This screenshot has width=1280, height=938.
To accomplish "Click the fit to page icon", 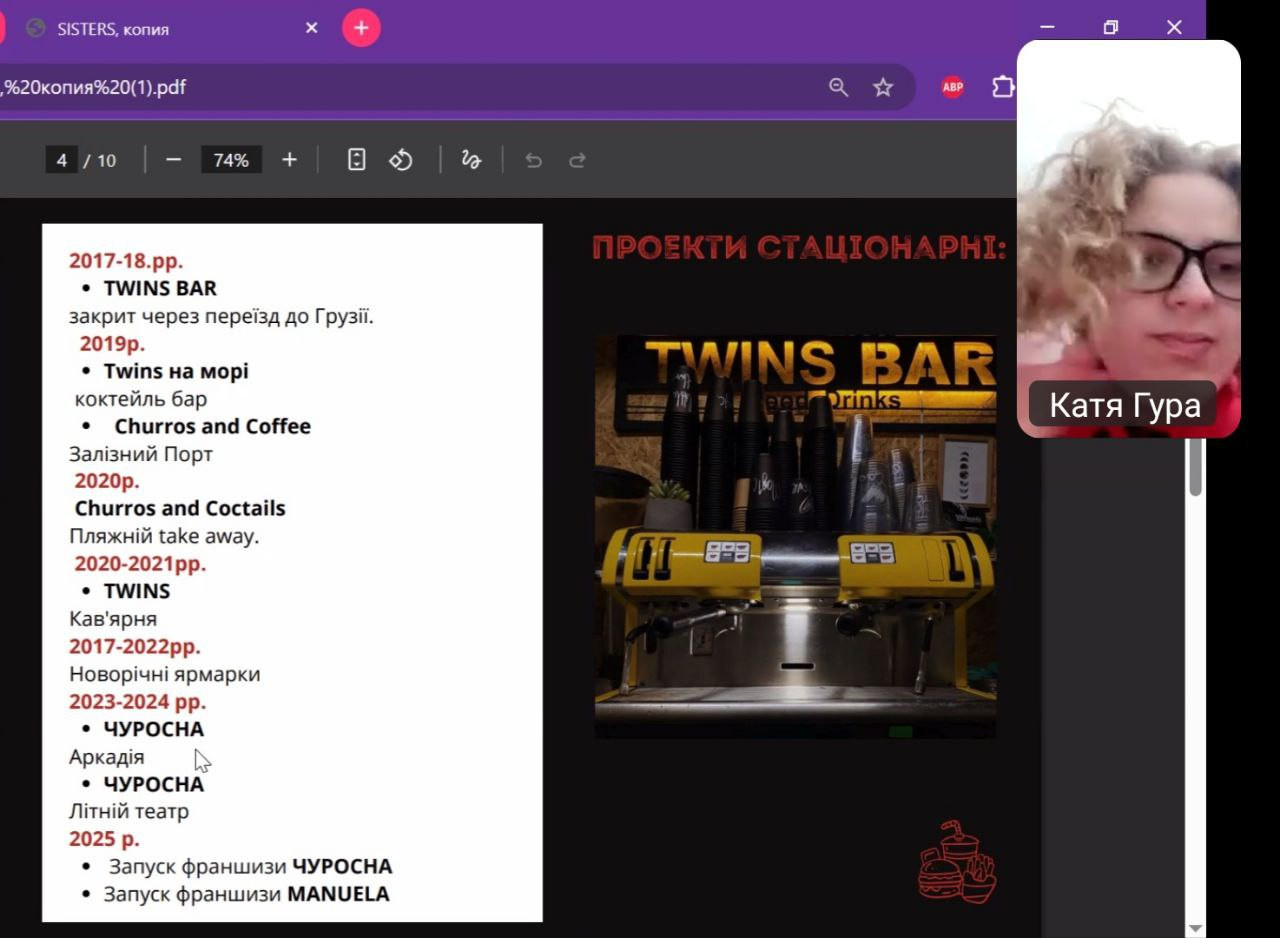I will tap(356, 160).
